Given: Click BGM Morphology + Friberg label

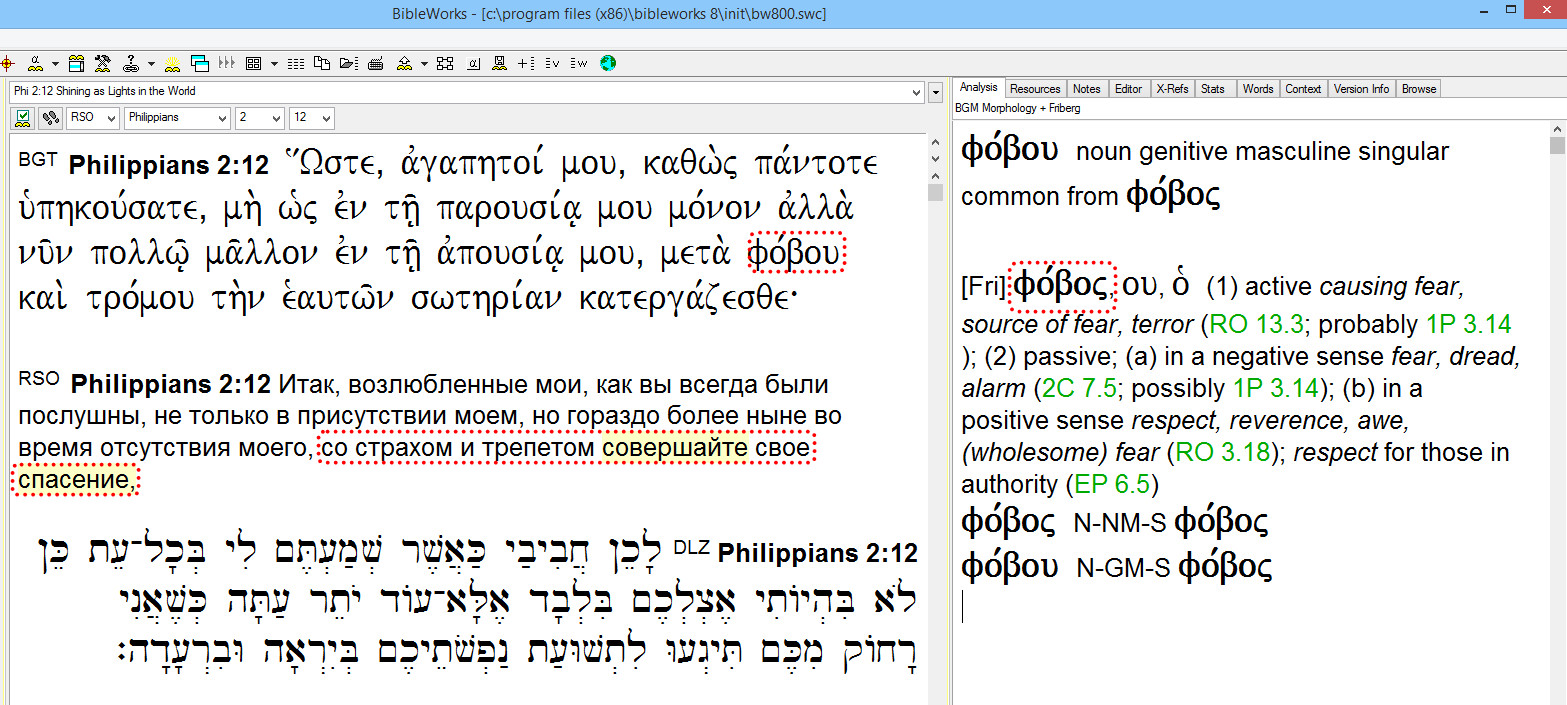Looking at the screenshot, I should coord(1018,108).
